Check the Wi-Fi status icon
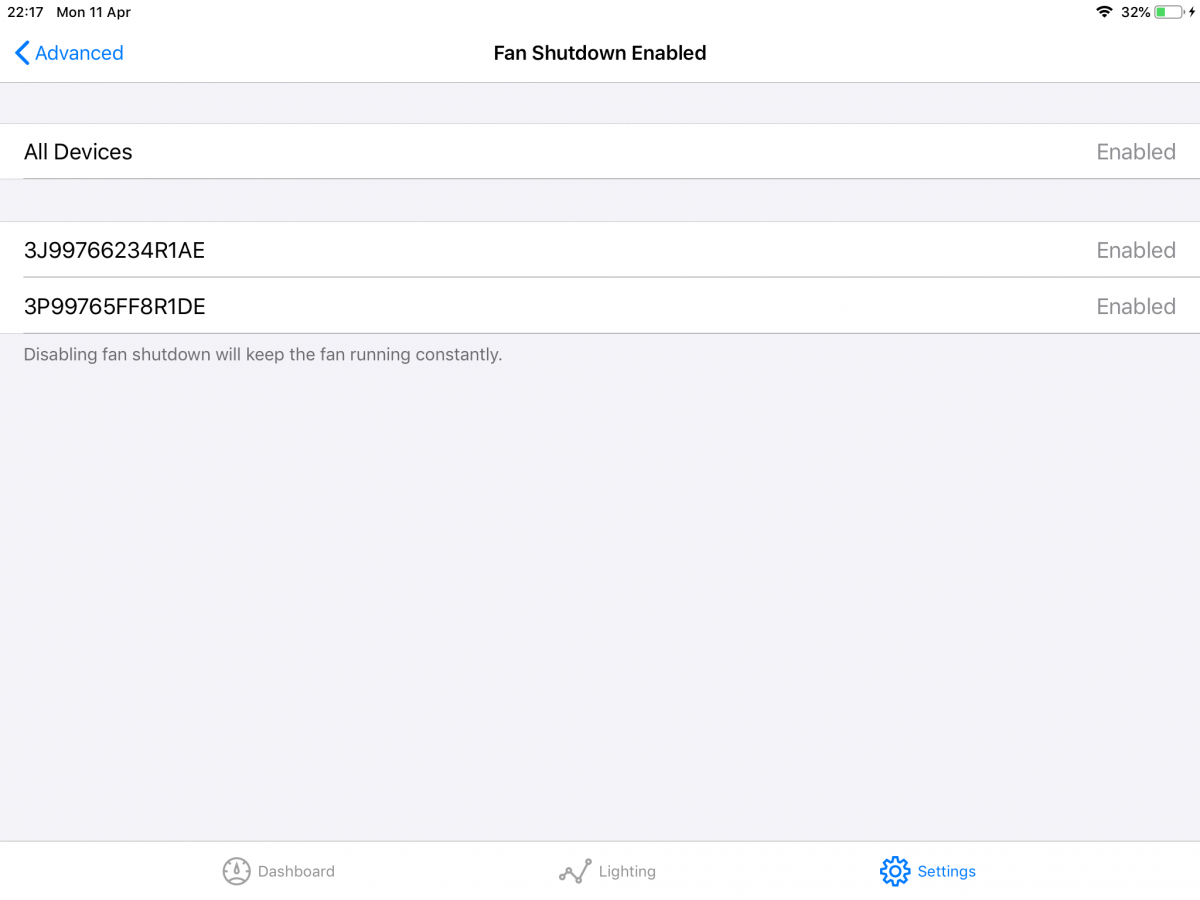Image resolution: width=1200 pixels, height=900 pixels. [1104, 12]
